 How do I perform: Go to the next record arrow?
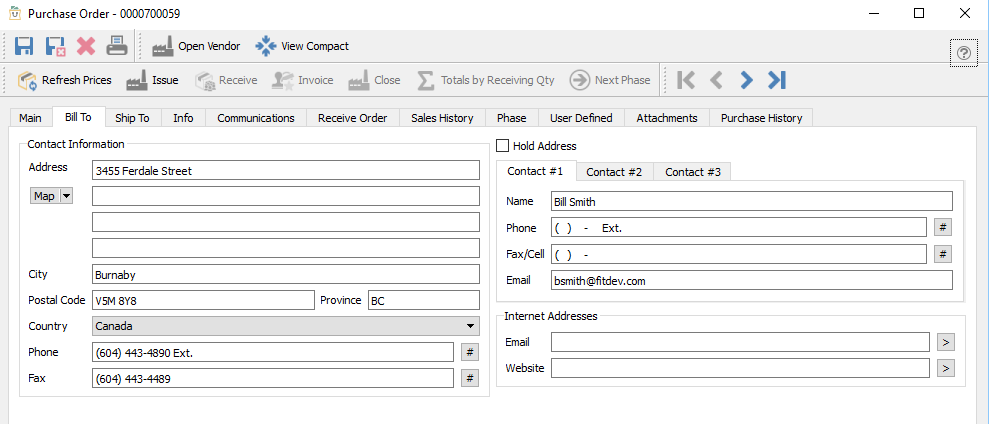click(746, 80)
